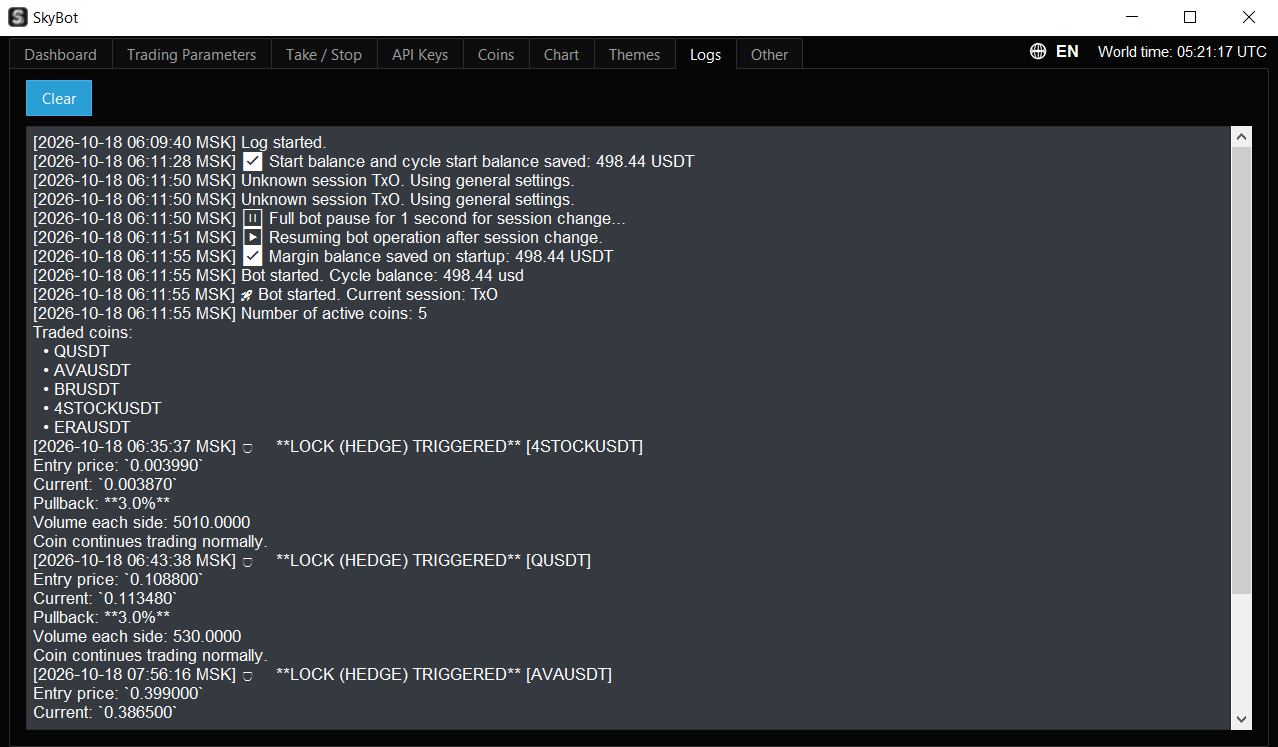The image size is (1278, 747).
Task: Switch to the Themes tab
Action: (x=634, y=55)
